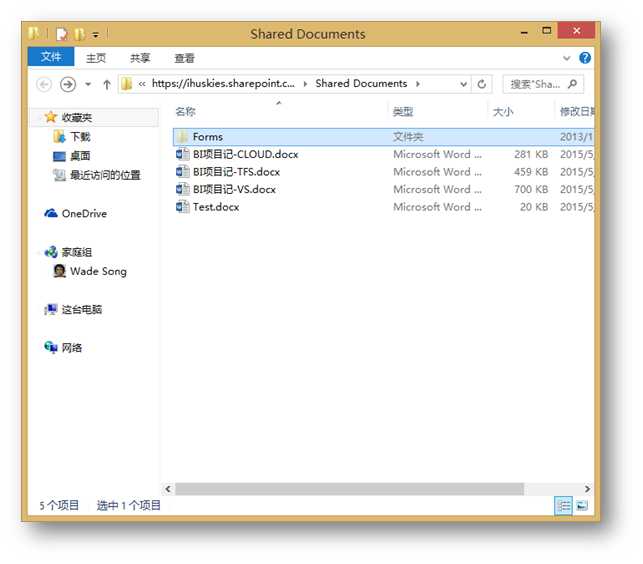
Task: Click the 收藏夹 star icon
Action: (x=50, y=117)
